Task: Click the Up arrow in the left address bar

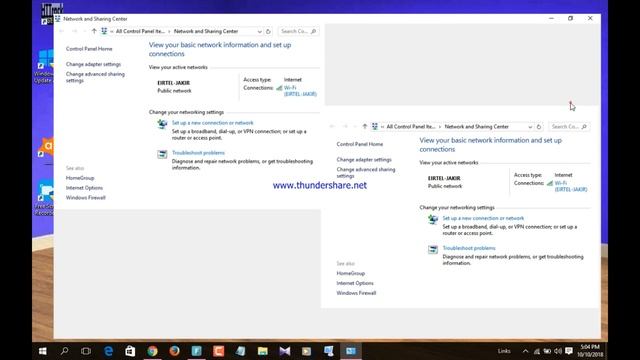Action: 94,31
